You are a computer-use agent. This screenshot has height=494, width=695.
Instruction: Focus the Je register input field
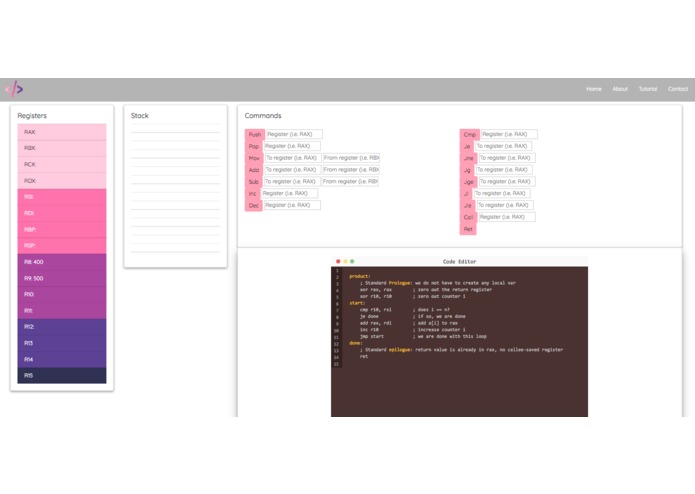coord(503,146)
